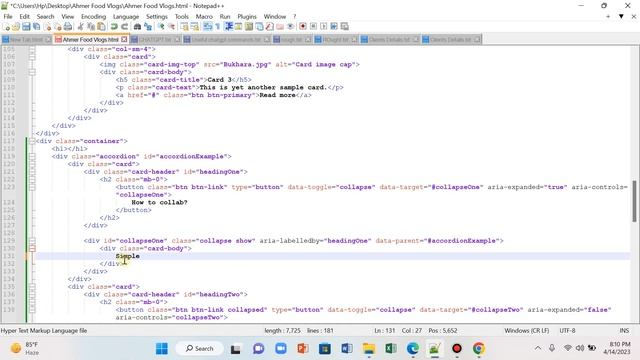Screen dimensions: 640x360
Task: Click the Replace toolbar icon
Action: (x=149, y=27)
